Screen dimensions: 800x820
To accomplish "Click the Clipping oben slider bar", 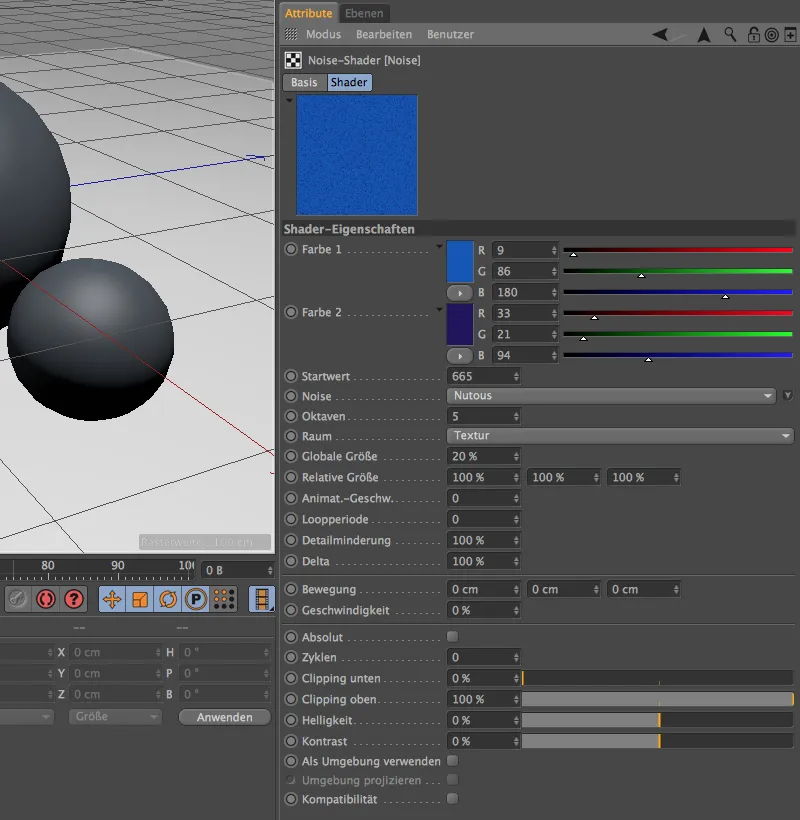I will 658,699.
